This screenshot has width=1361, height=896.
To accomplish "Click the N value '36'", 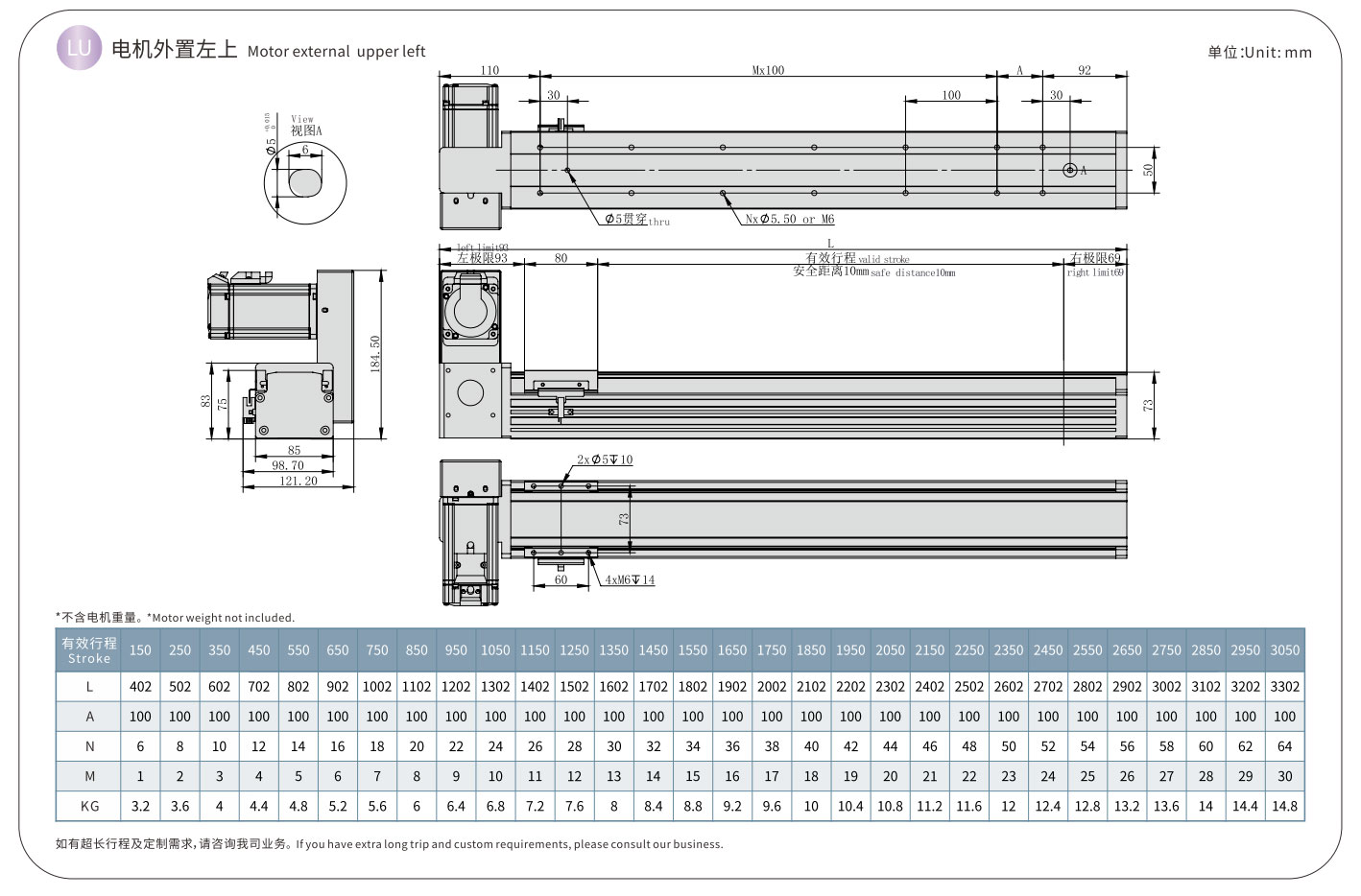I will (x=732, y=746).
